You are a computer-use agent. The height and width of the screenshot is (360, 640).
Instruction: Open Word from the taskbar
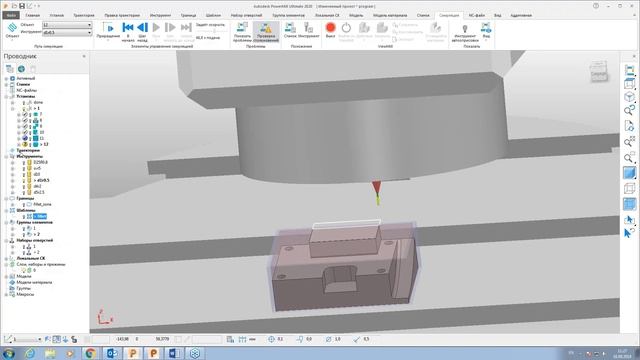pyautogui.click(x=174, y=353)
